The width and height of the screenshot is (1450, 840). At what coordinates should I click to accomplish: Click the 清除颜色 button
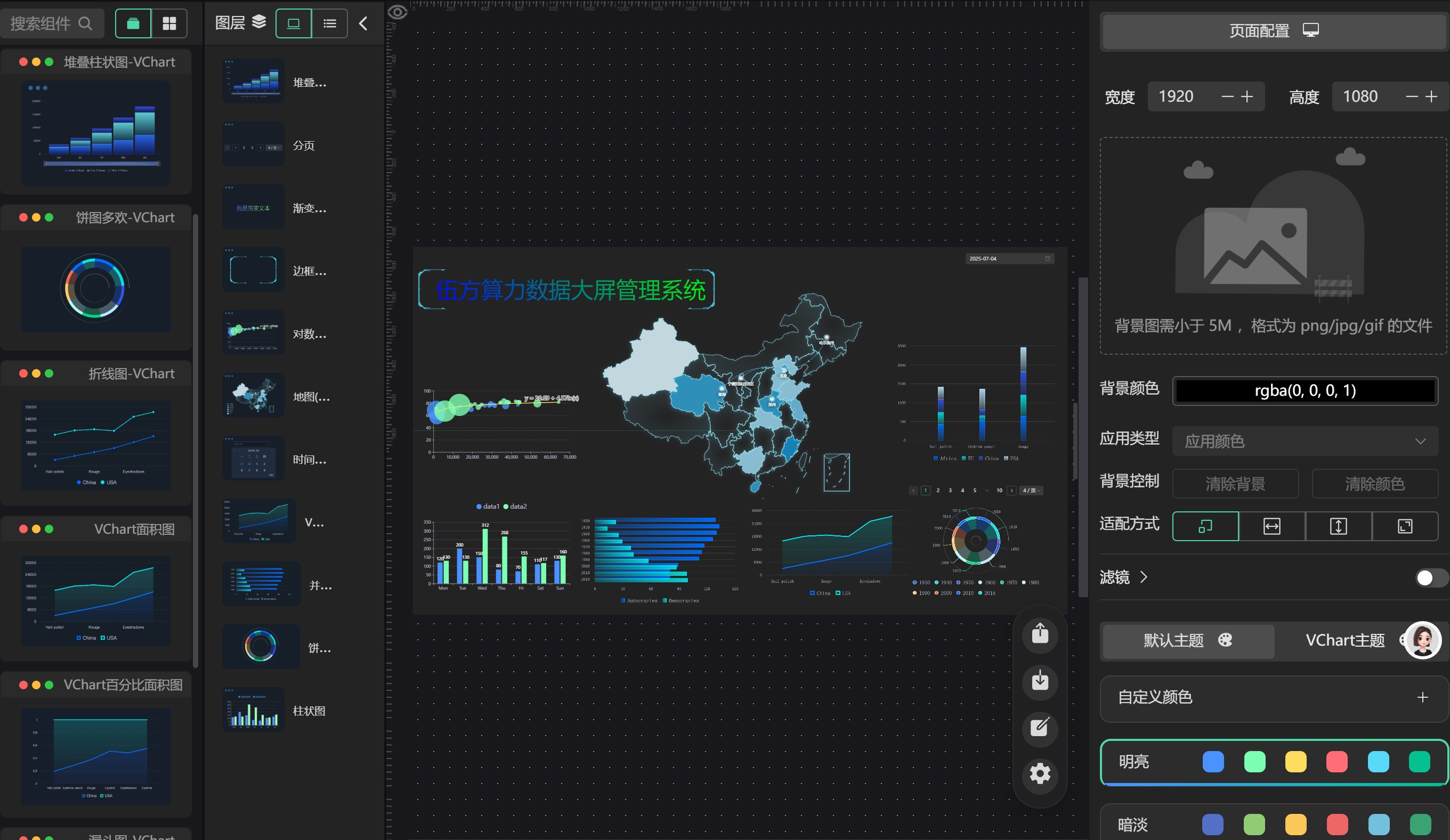coord(1374,484)
